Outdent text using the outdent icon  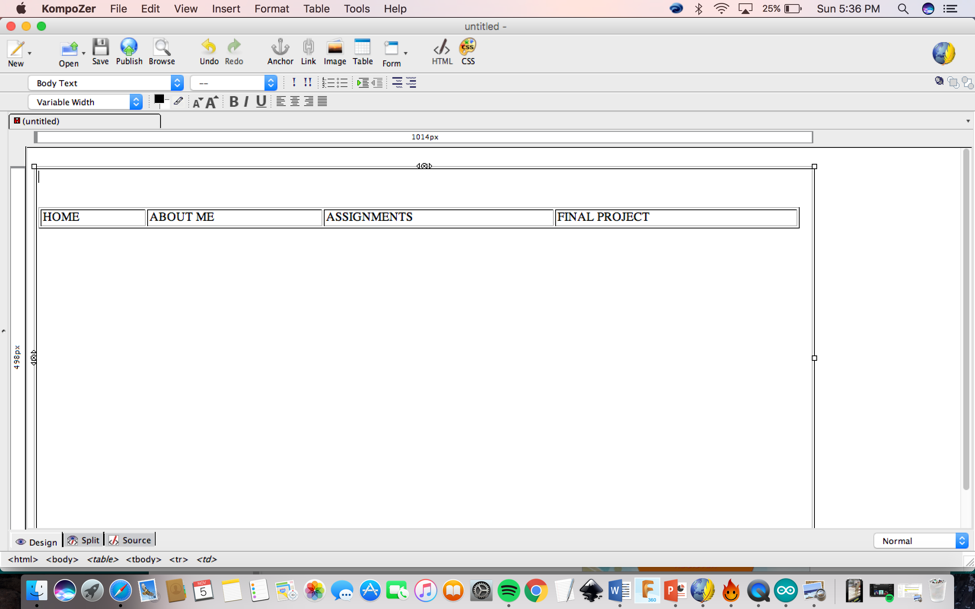click(376, 83)
